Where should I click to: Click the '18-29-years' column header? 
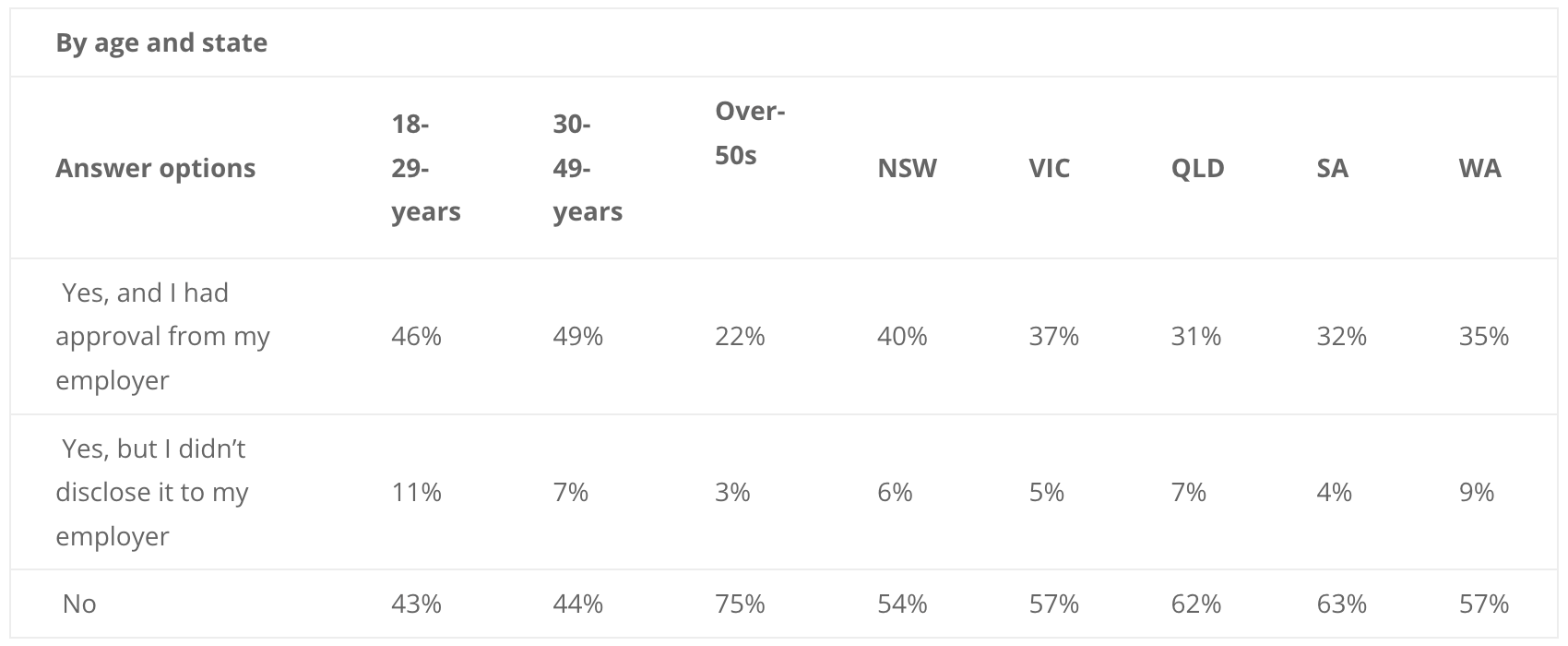[x=426, y=168]
